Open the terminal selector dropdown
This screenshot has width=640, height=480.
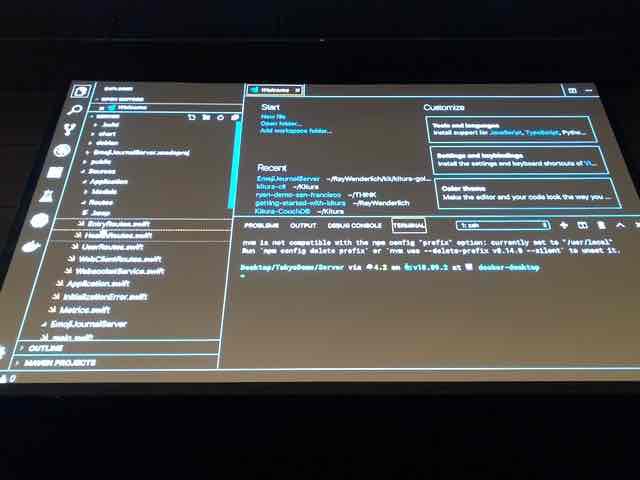[502, 225]
